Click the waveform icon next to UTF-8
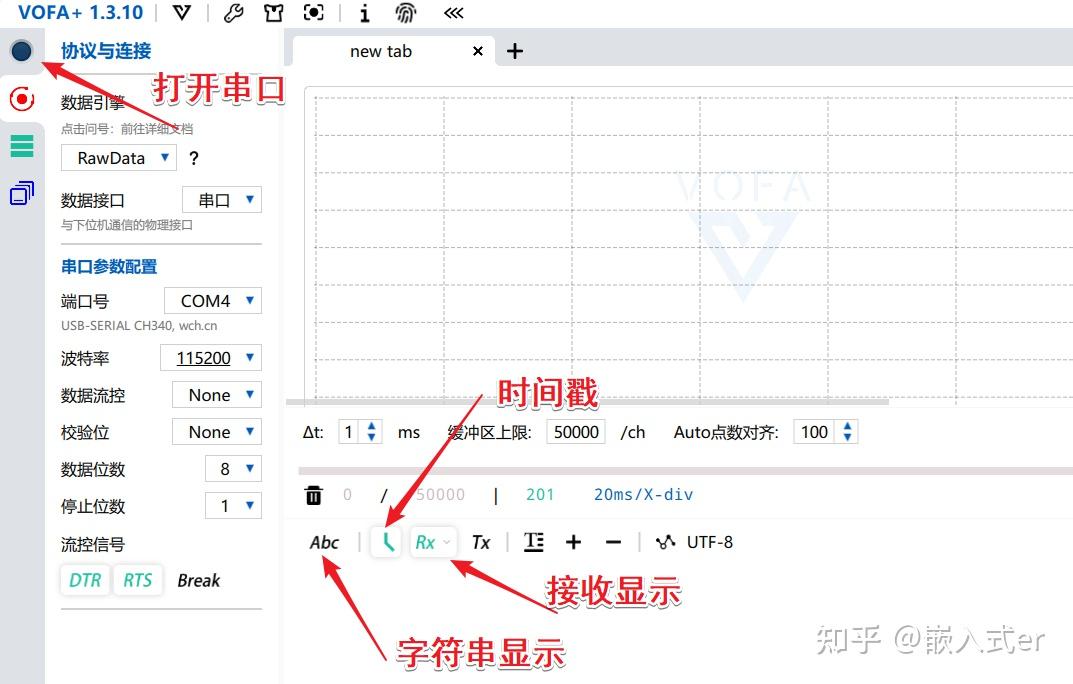The image size is (1073, 684). click(664, 541)
